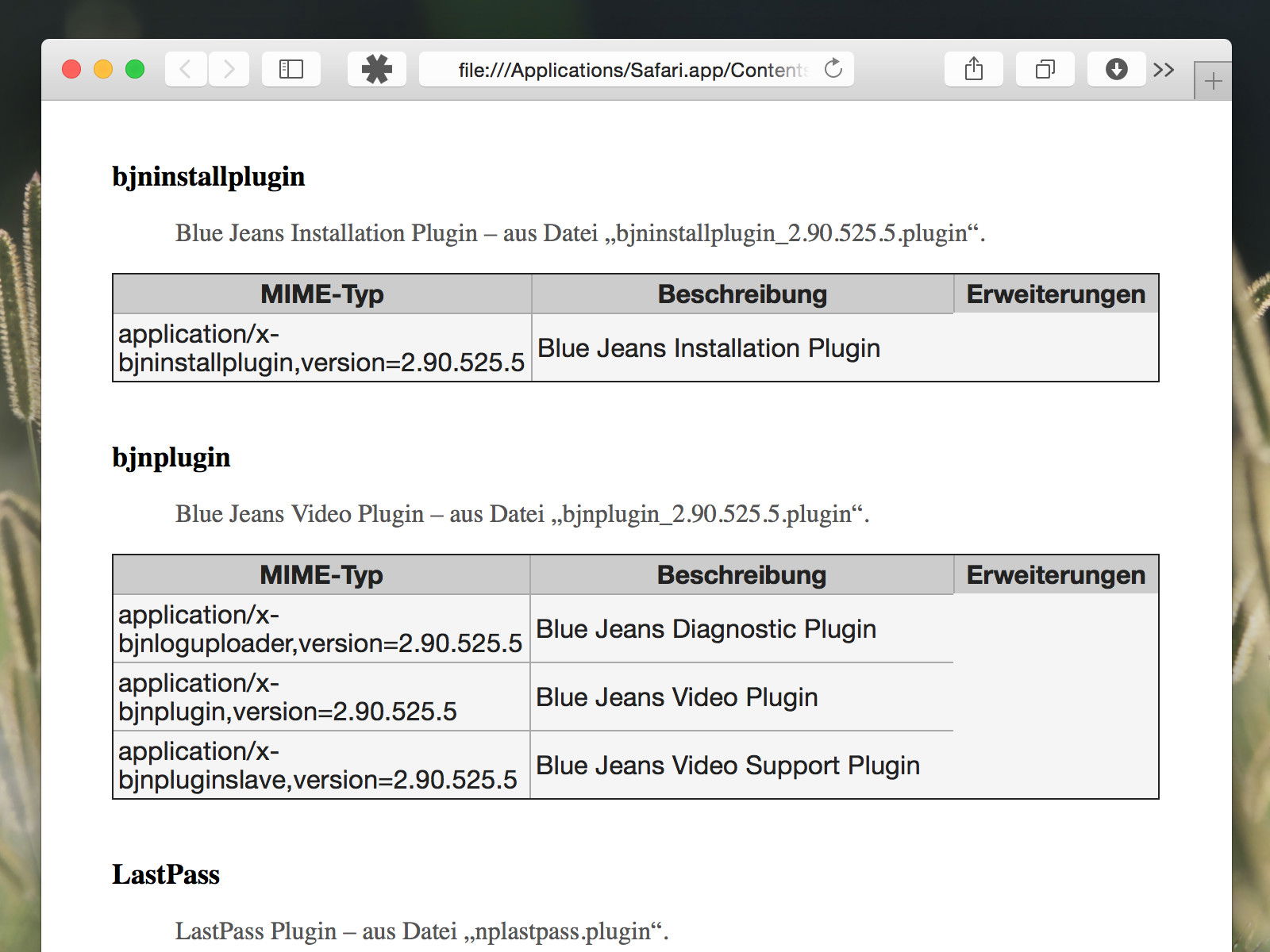Image resolution: width=1270 pixels, height=952 pixels.
Task: Toggle the Safari sidebar button
Action: (x=291, y=69)
